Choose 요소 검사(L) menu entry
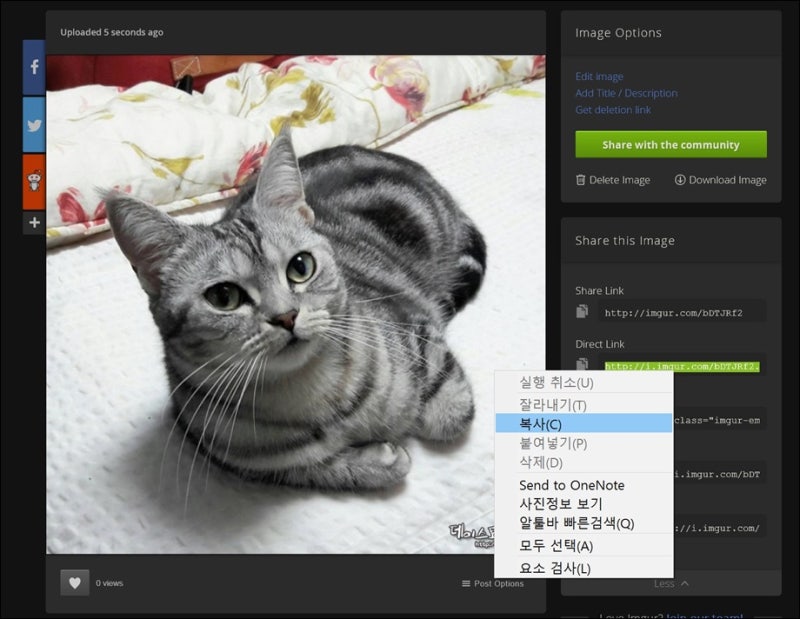This screenshot has height=619, width=800. 584,567
